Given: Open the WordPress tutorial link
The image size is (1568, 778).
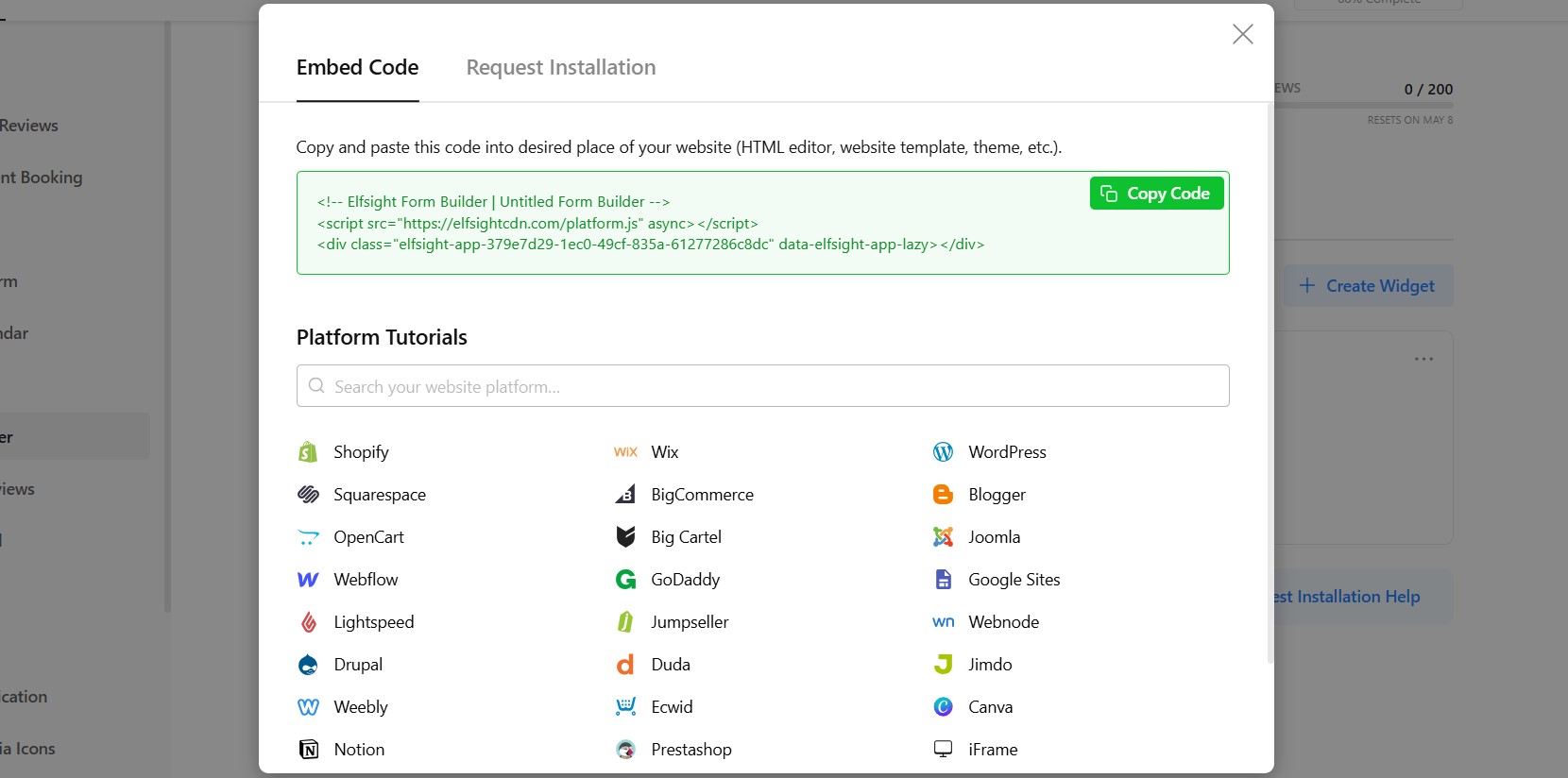Looking at the screenshot, I should tap(1007, 452).
